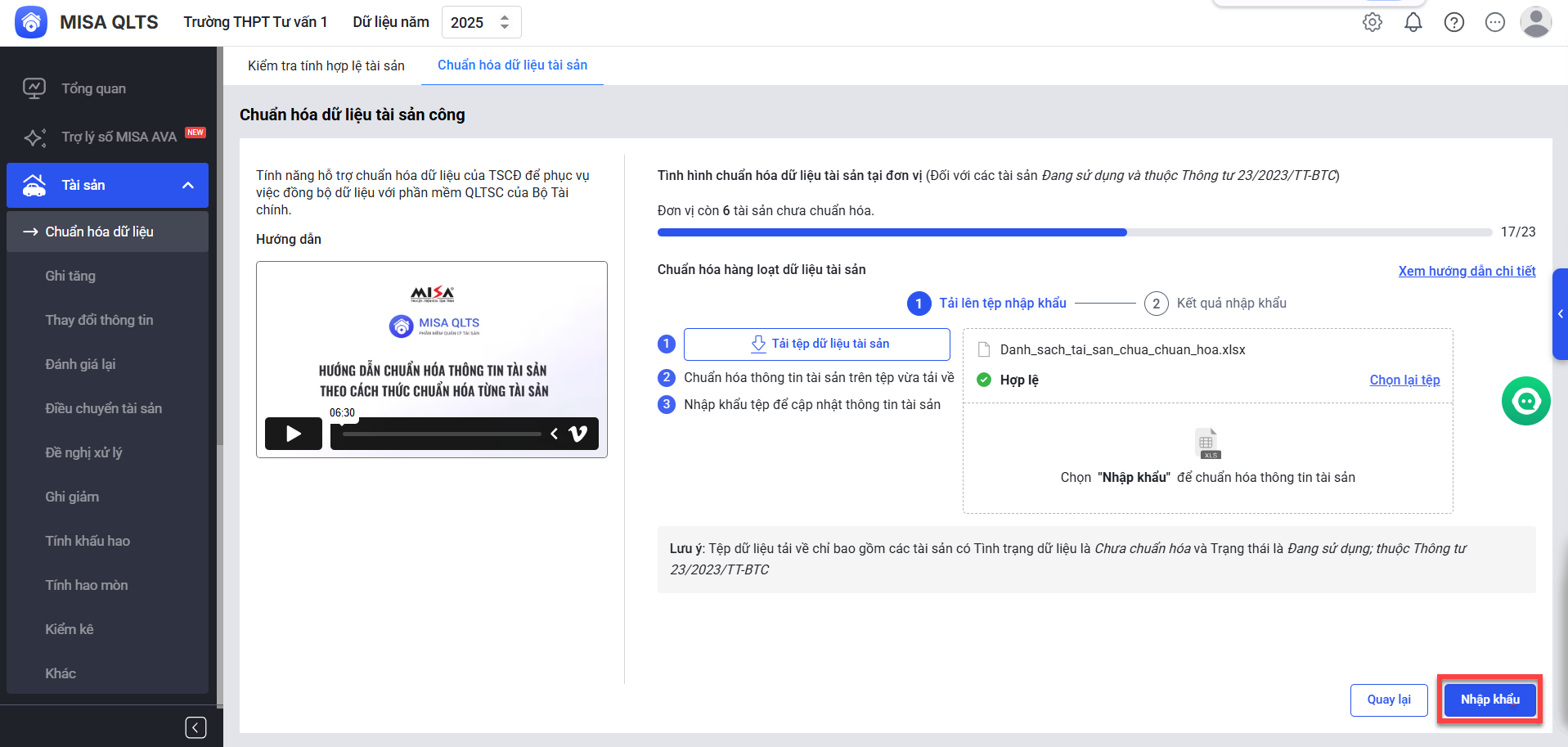Viewport: 1568px width, 747px height.
Task: Click Tải tệp dữ liệu tài sản button
Action: coord(816,344)
